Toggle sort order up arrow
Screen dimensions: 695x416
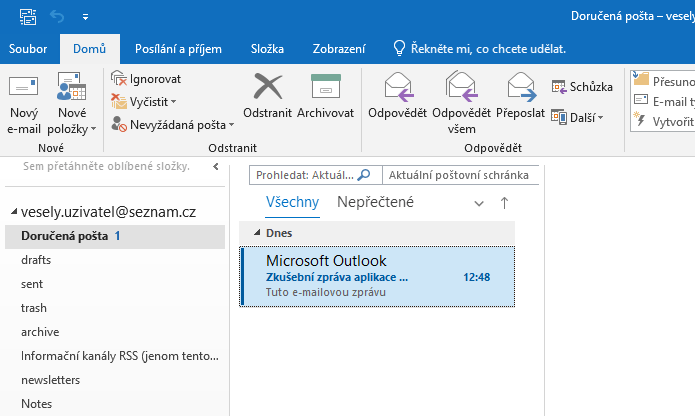(504, 203)
